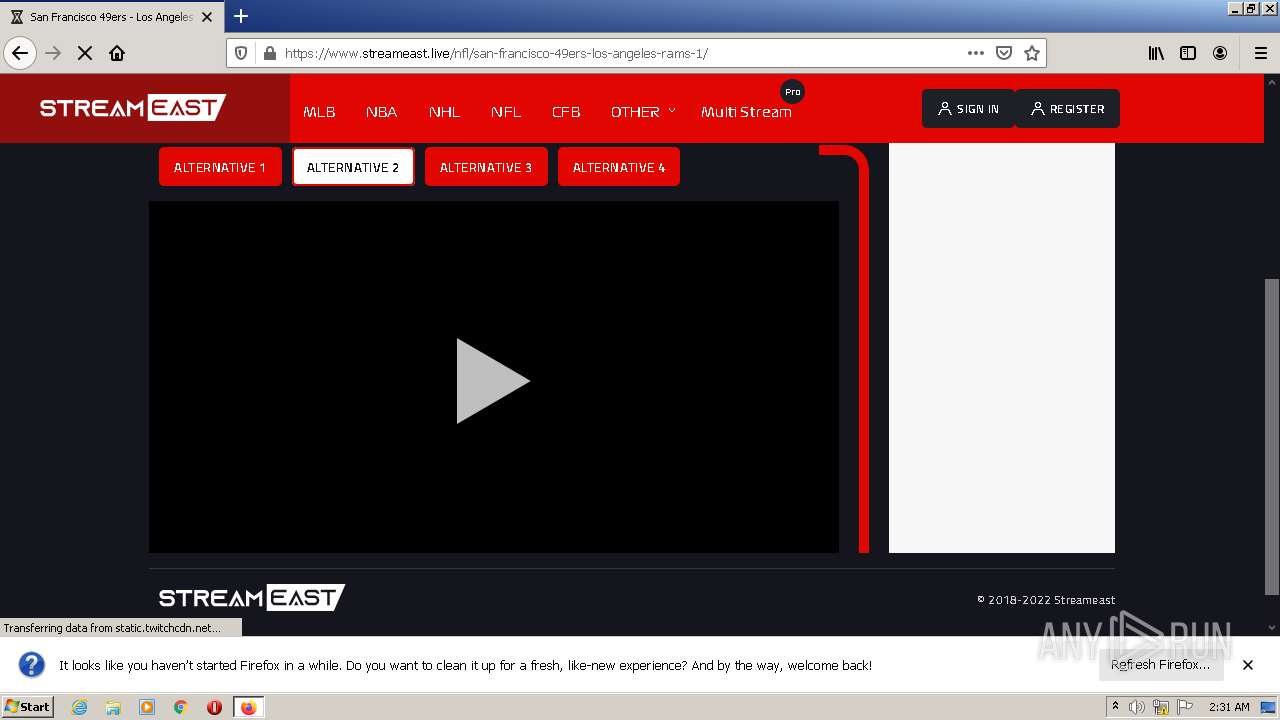Switch to Alternative 1 stream

(220, 167)
